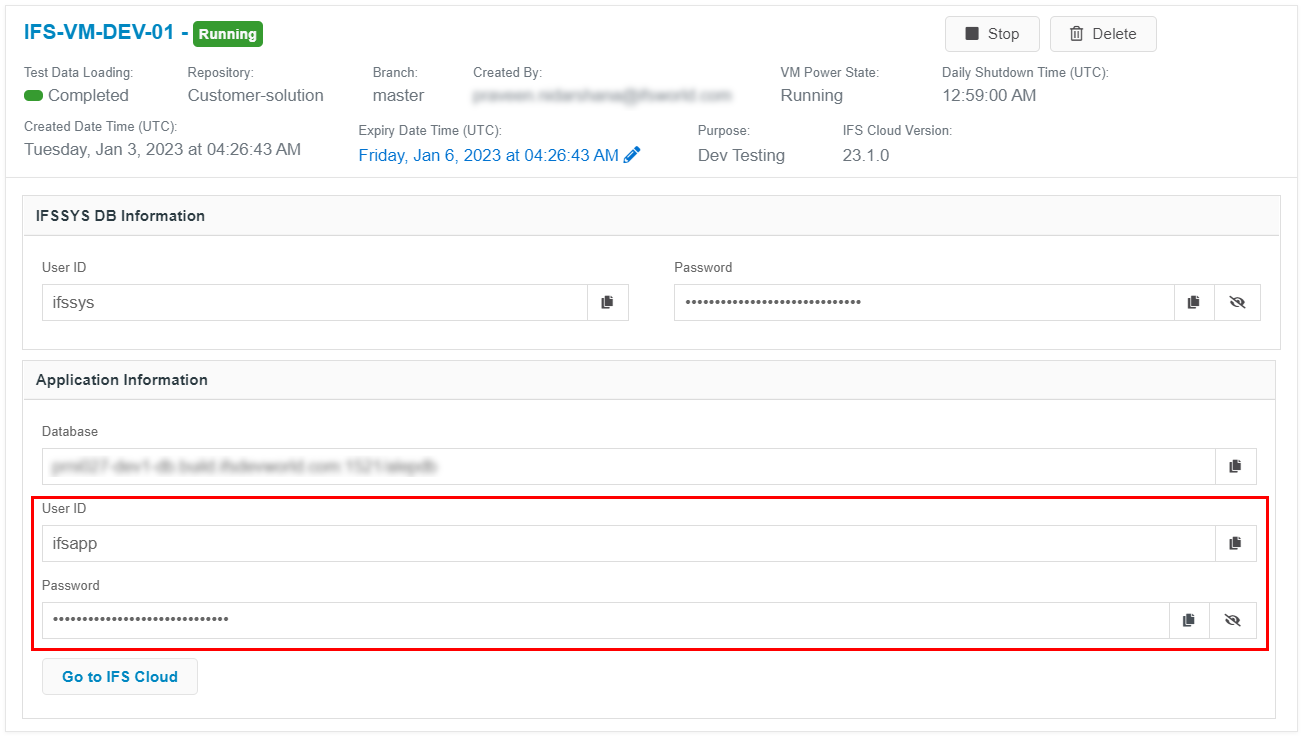Copy the Application Information password
1305x736 pixels.
click(x=1189, y=620)
